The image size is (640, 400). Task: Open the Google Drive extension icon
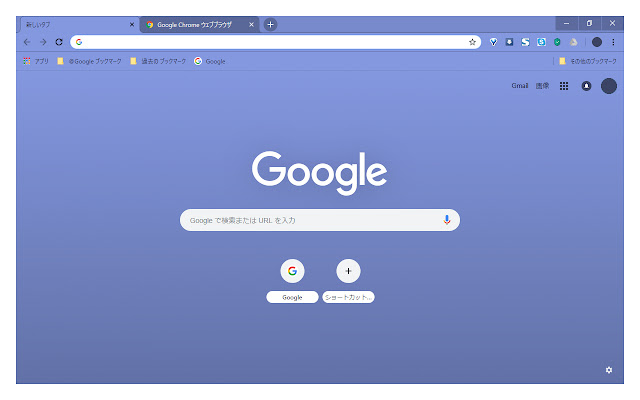pos(573,42)
